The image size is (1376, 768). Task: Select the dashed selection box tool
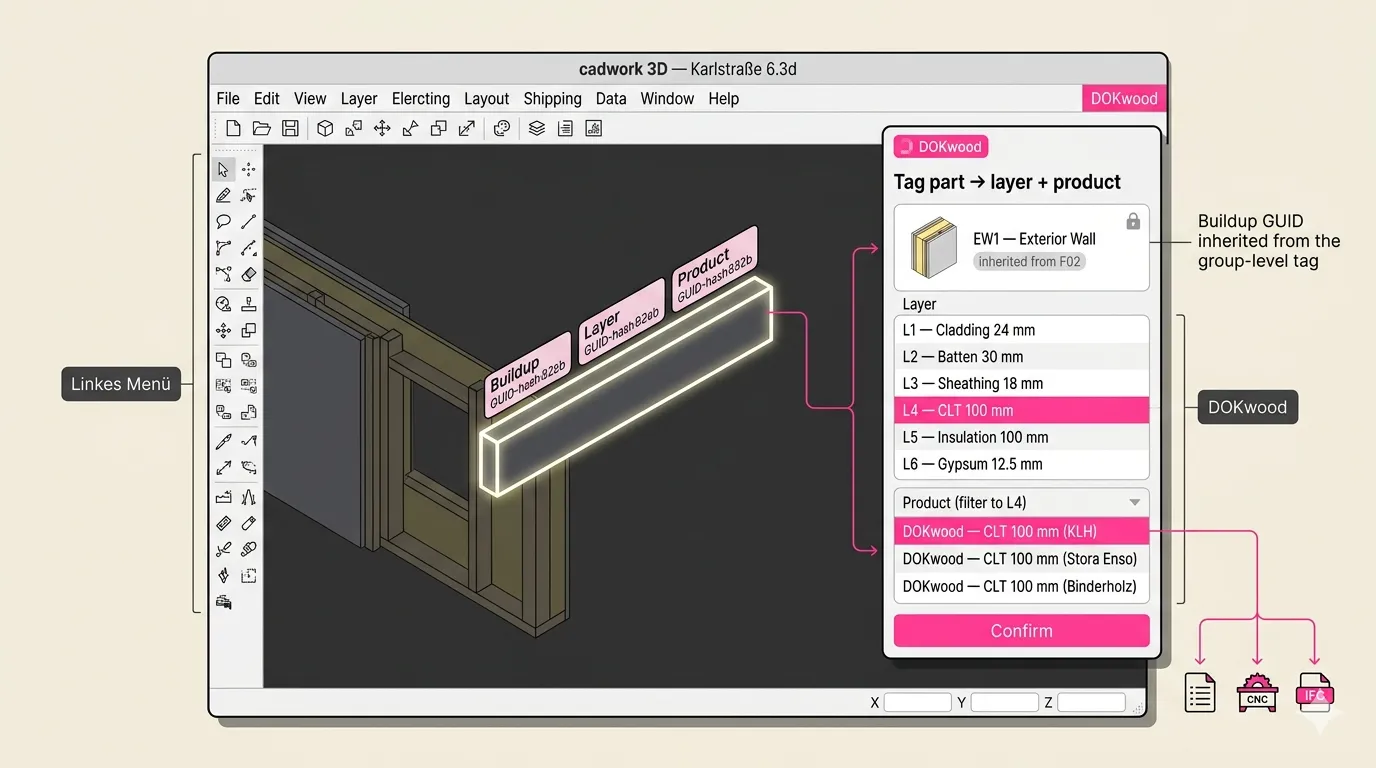(x=249, y=575)
